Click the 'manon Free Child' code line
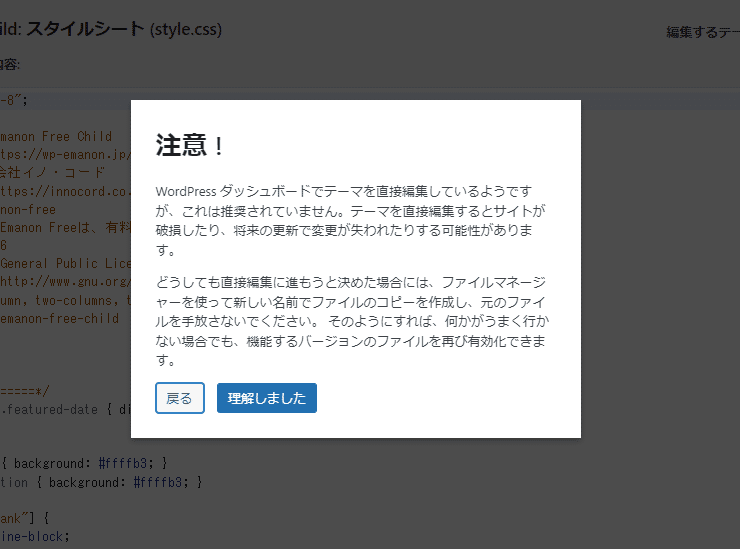The image size is (740, 549). 56,136
